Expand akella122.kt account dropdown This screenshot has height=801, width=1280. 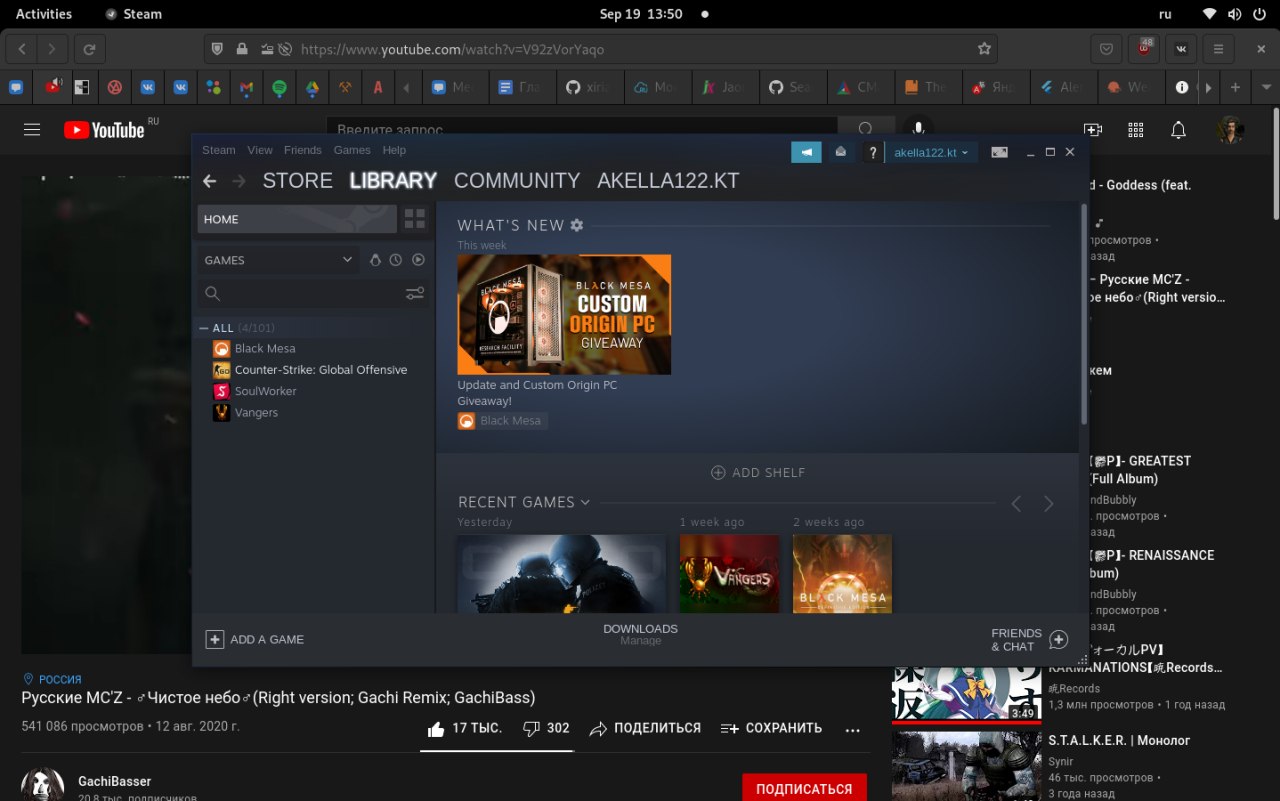pos(931,152)
